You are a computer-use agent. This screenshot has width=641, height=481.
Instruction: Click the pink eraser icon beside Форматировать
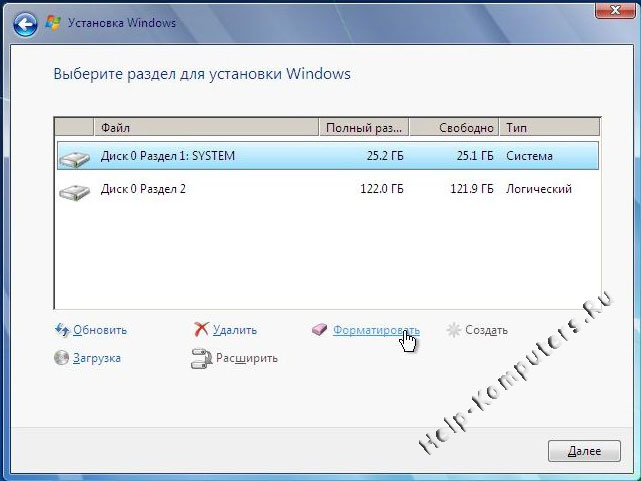(320, 329)
